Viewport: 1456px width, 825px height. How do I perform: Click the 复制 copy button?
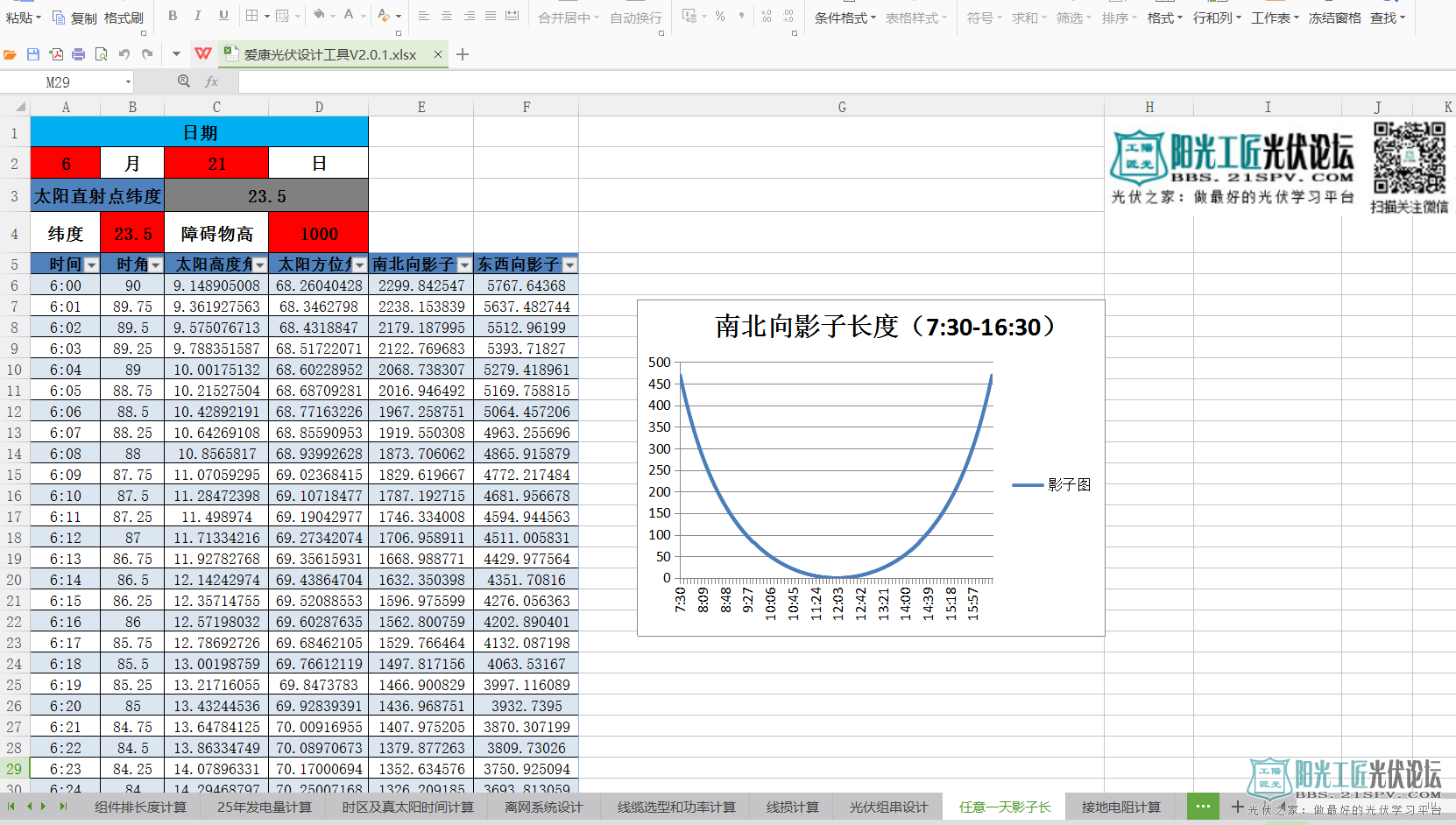coord(74,18)
